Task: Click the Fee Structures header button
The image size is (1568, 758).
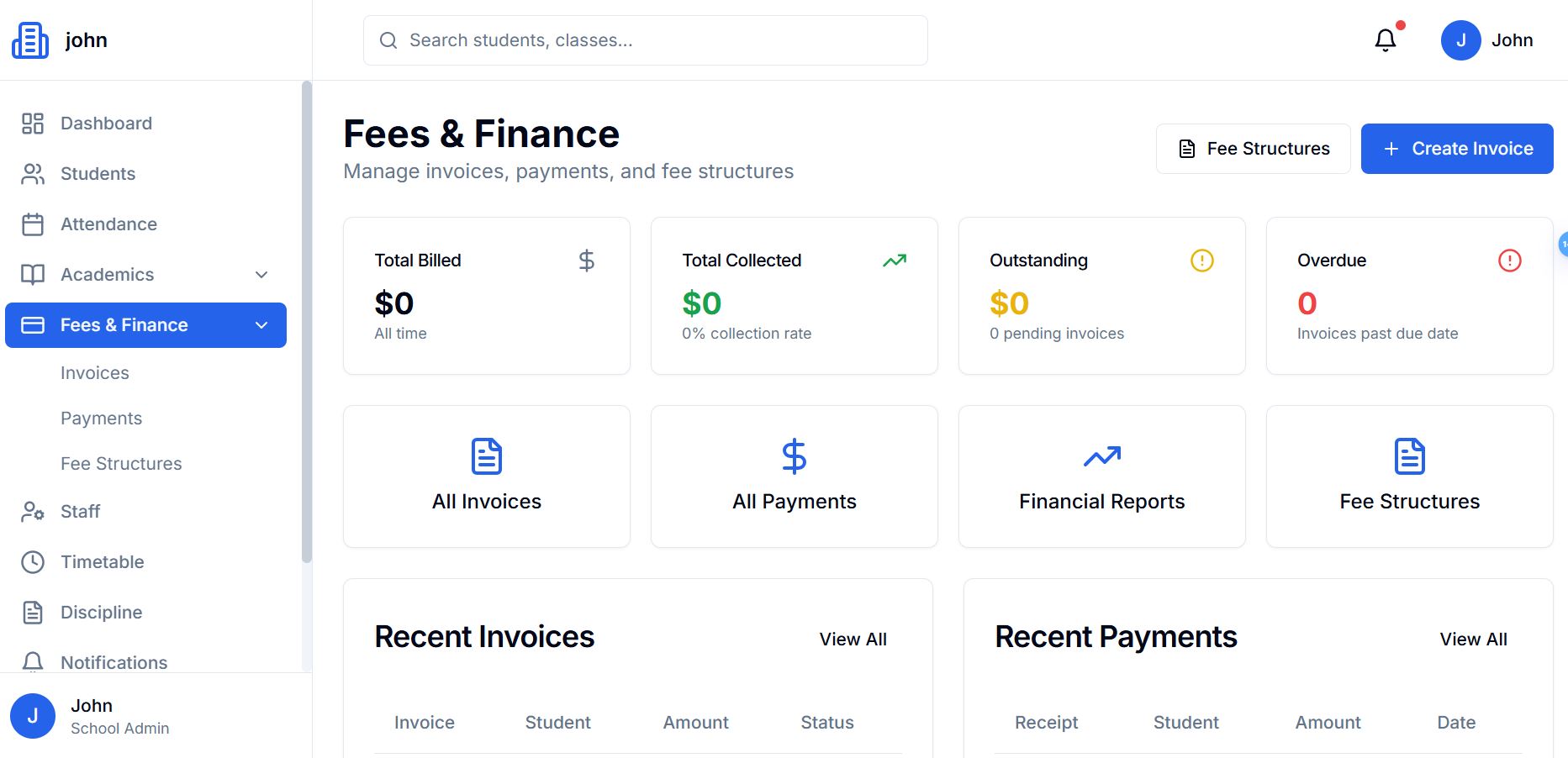Action: point(1253,149)
